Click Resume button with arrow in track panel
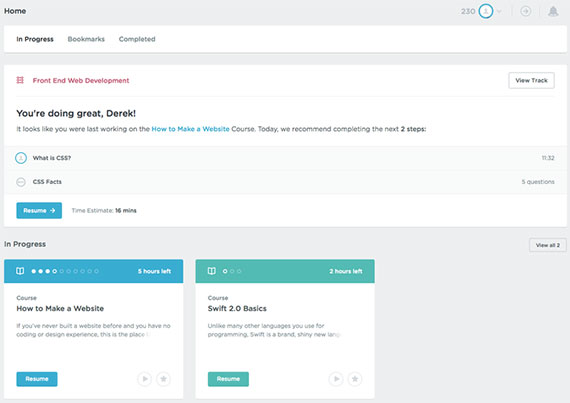This screenshot has width=570, height=403. [39, 210]
